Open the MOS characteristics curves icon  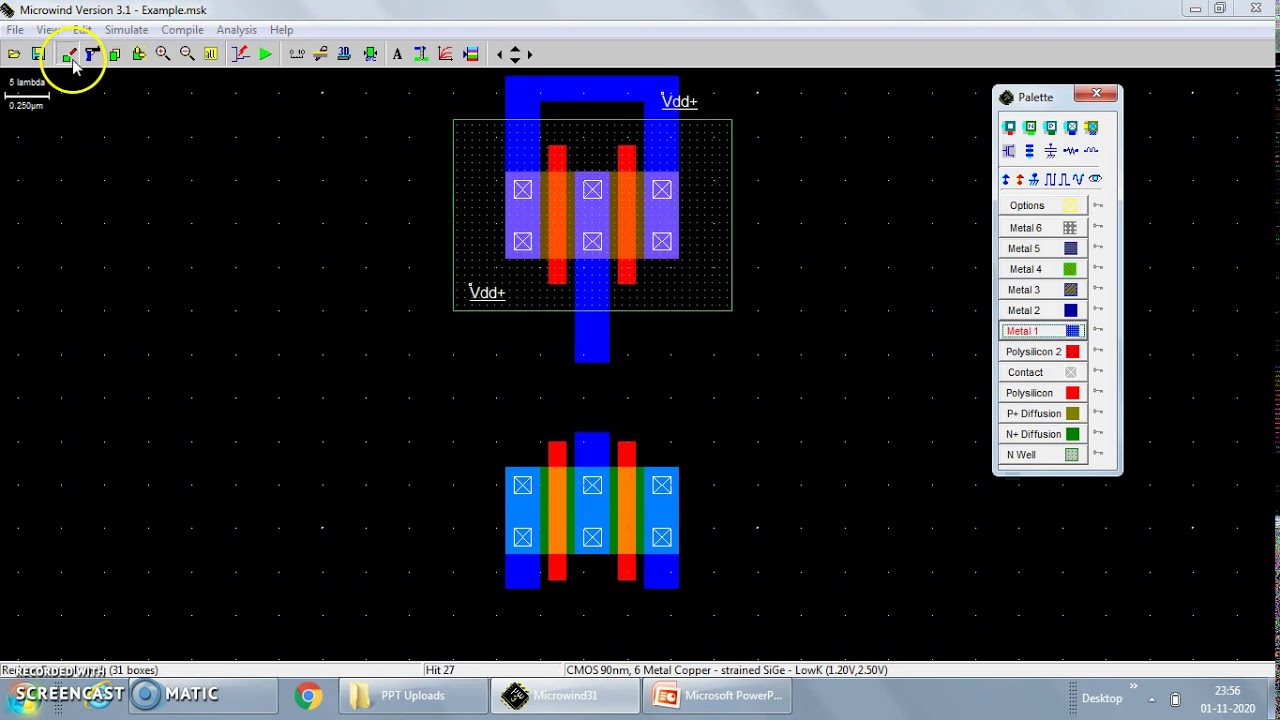point(445,54)
